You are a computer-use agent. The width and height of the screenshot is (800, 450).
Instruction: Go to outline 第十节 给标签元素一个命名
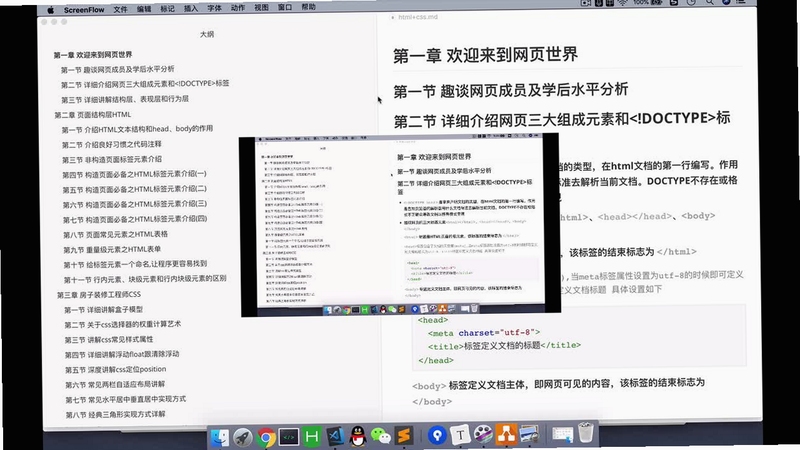[x=135, y=264]
